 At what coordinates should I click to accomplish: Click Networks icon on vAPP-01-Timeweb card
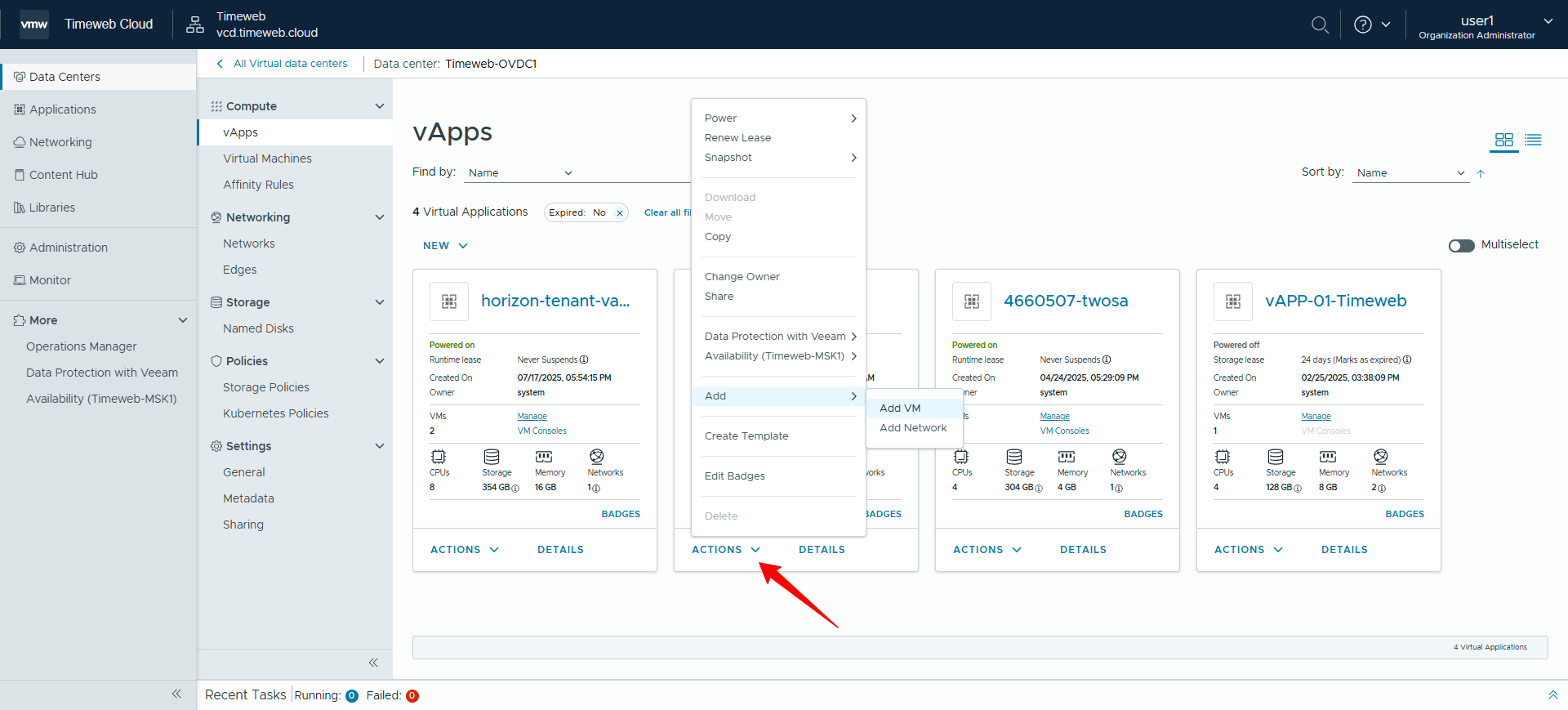coord(1380,457)
